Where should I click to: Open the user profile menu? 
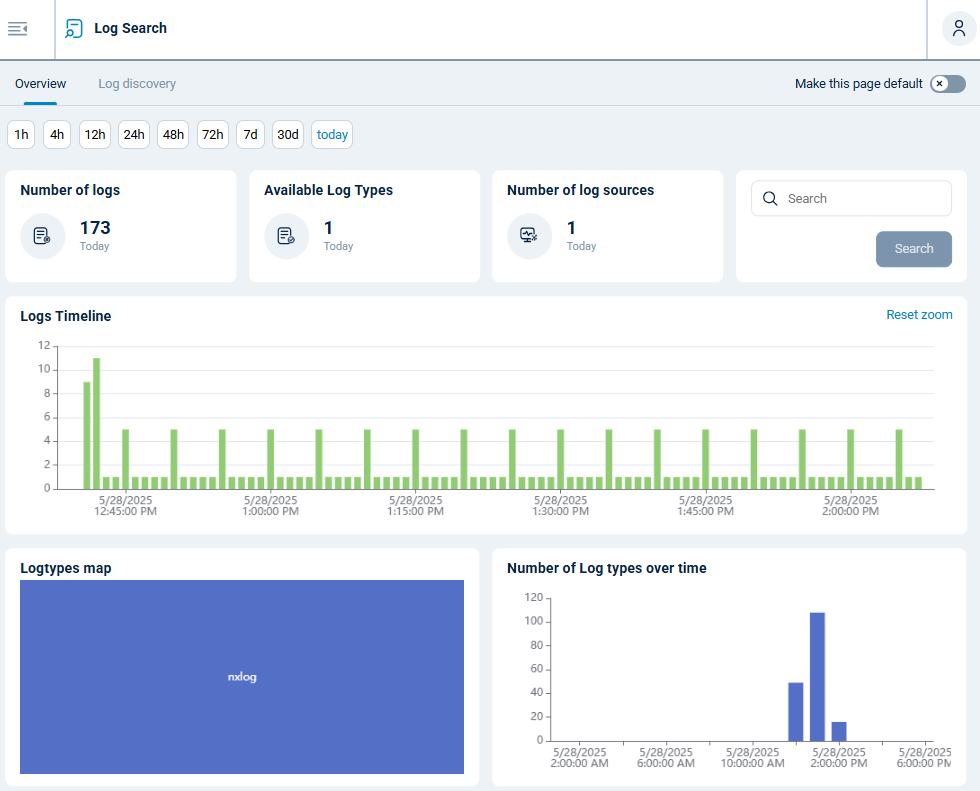(958, 29)
